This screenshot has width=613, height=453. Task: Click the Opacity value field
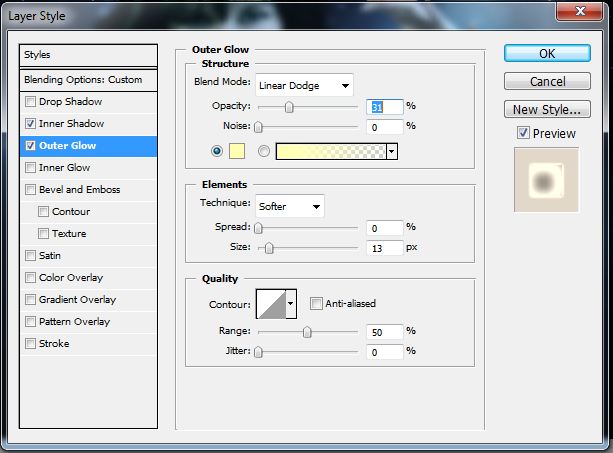click(x=384, y=107)
